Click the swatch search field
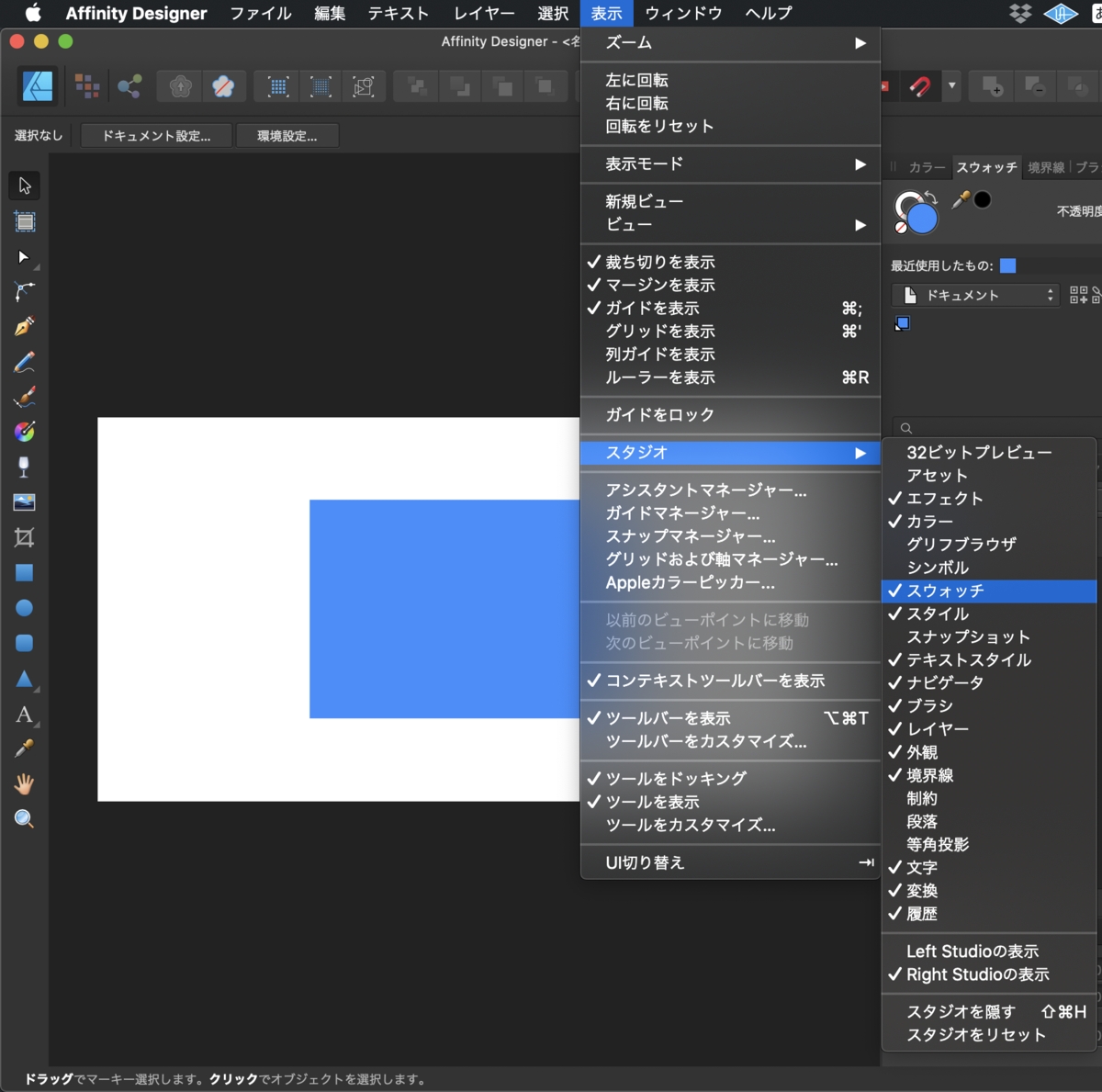1102x1092 pixels. pyautogui.click(x=996, y=428)
